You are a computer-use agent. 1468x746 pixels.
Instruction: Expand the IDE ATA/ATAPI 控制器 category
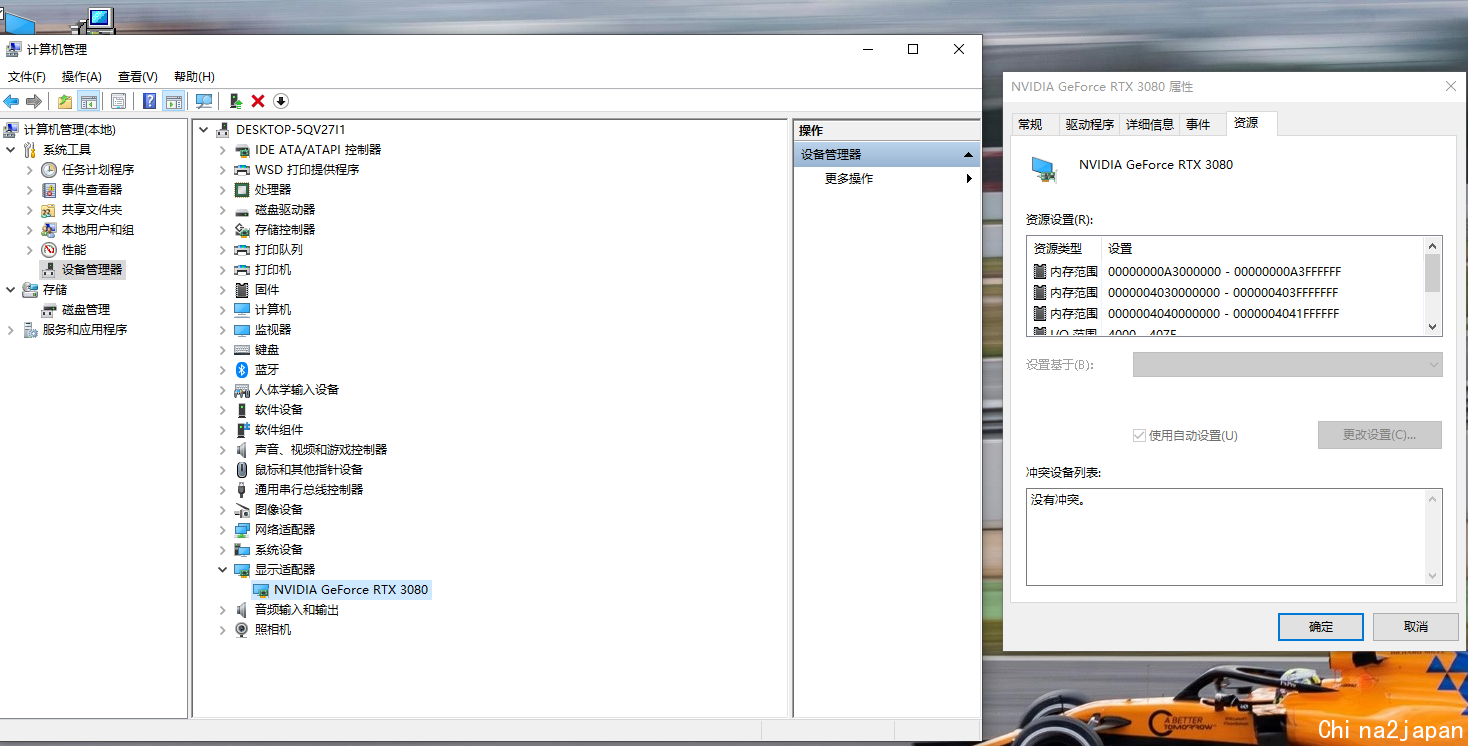(x=222, y=150)
